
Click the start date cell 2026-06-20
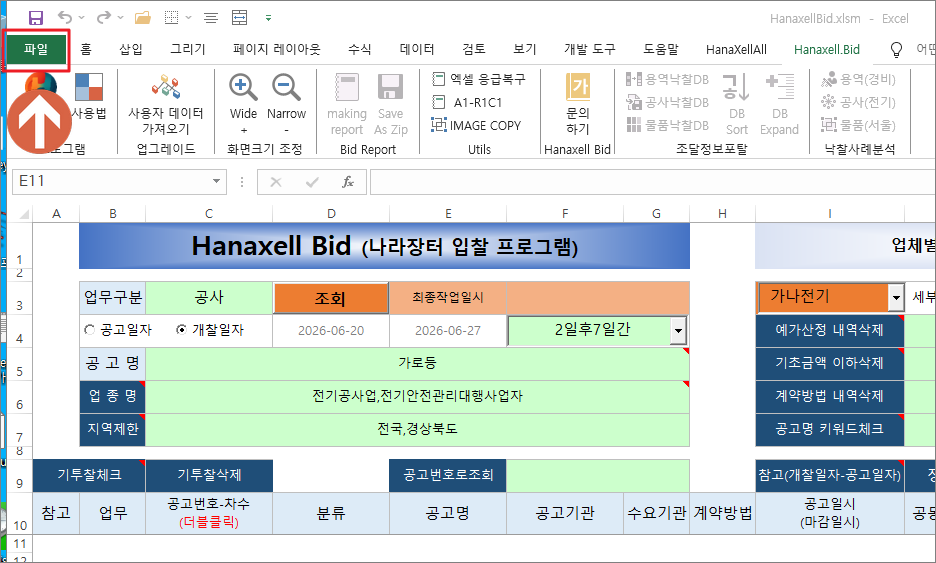[331, 331]
